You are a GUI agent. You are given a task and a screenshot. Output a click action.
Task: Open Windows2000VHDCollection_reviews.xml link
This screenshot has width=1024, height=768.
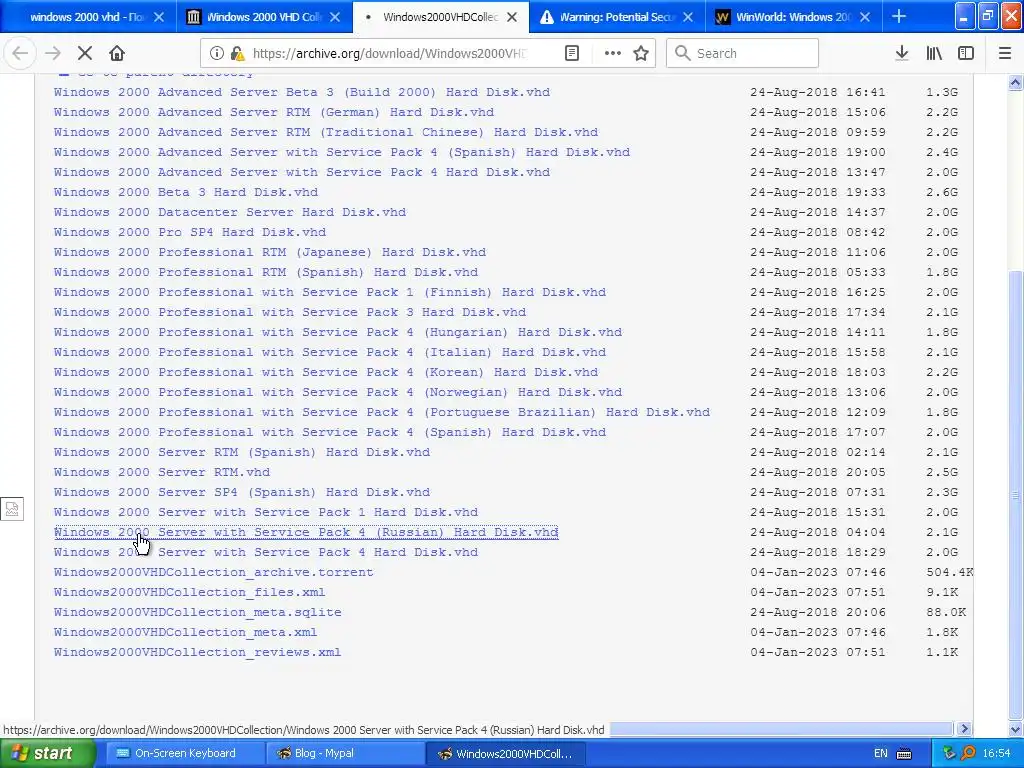point(197,652)
